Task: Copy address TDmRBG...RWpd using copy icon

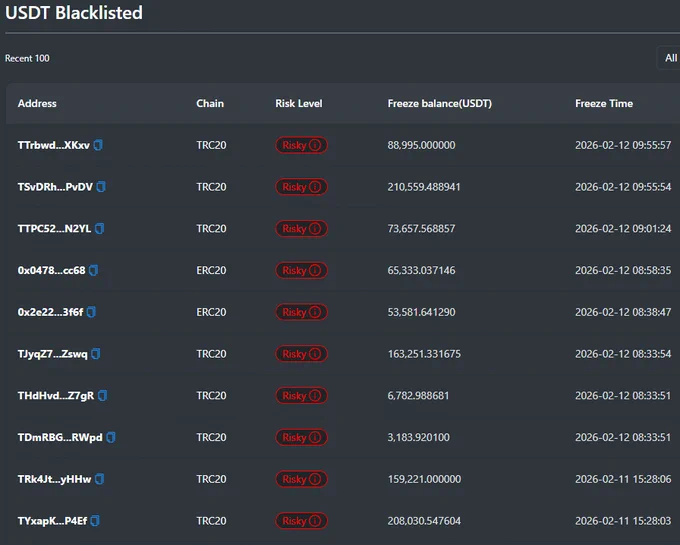Action: tap(111, 437)
